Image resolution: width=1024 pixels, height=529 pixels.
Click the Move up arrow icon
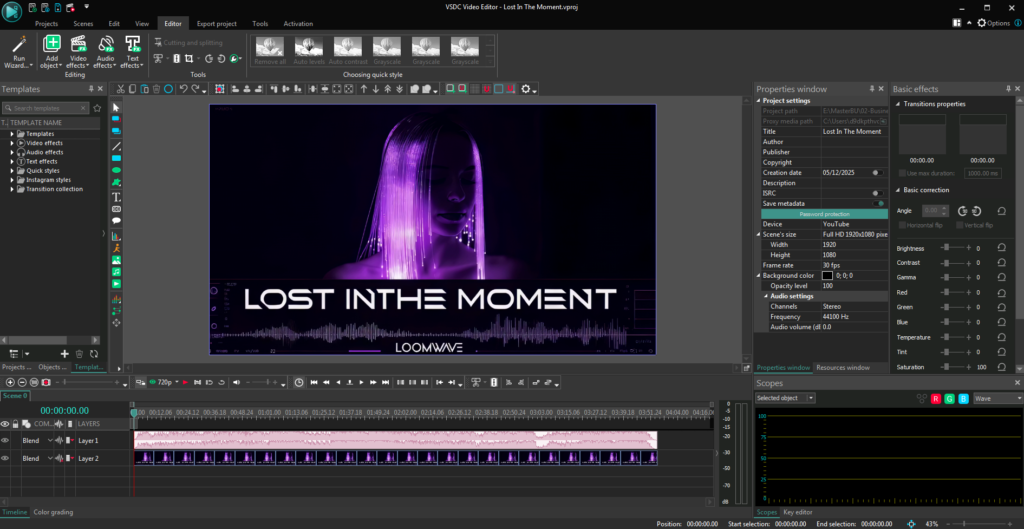pyautogui.click(x=364, y=89)
